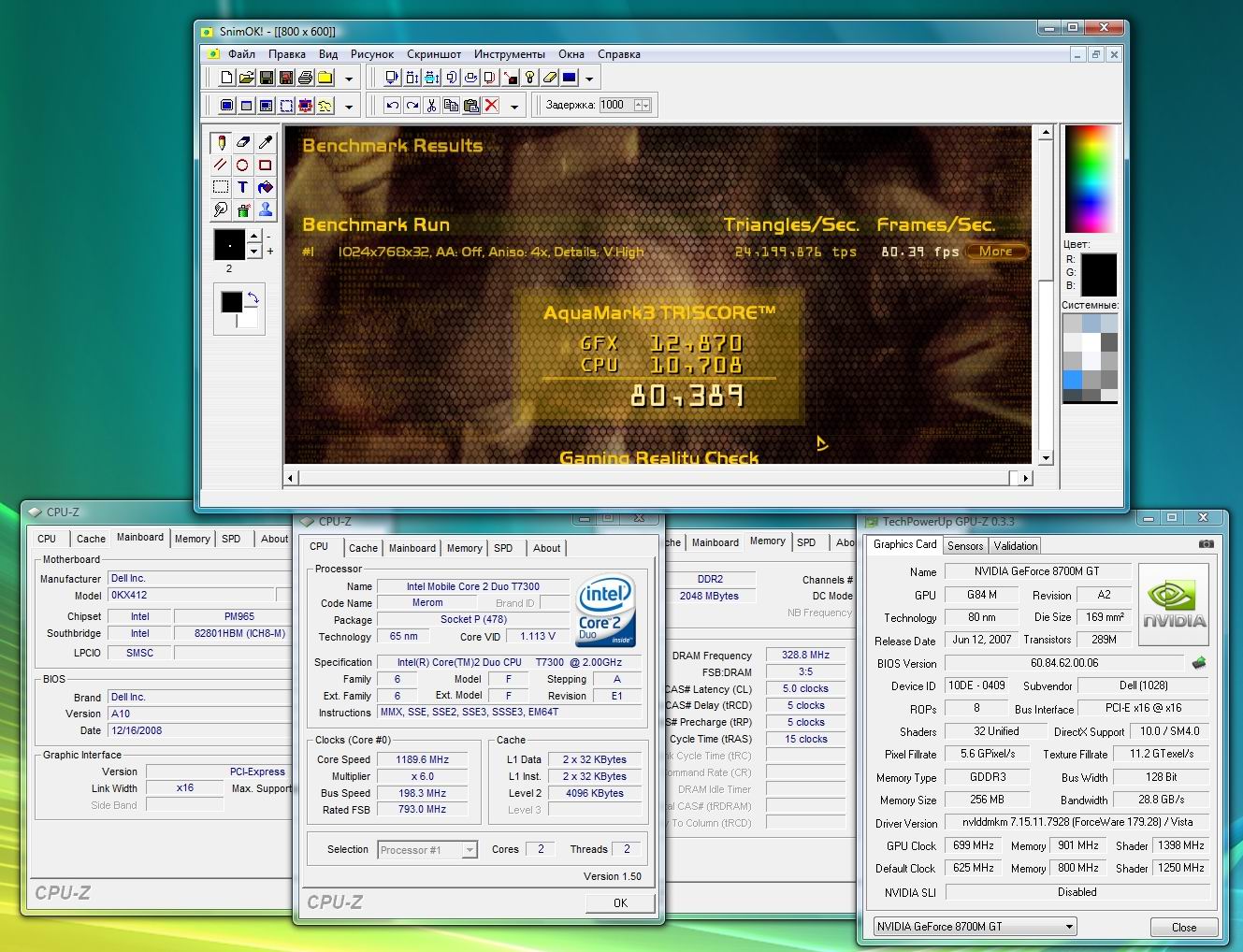Open the Инструменты menu
The height and width of the screenshot is (952, 1243).
(510, 54)
